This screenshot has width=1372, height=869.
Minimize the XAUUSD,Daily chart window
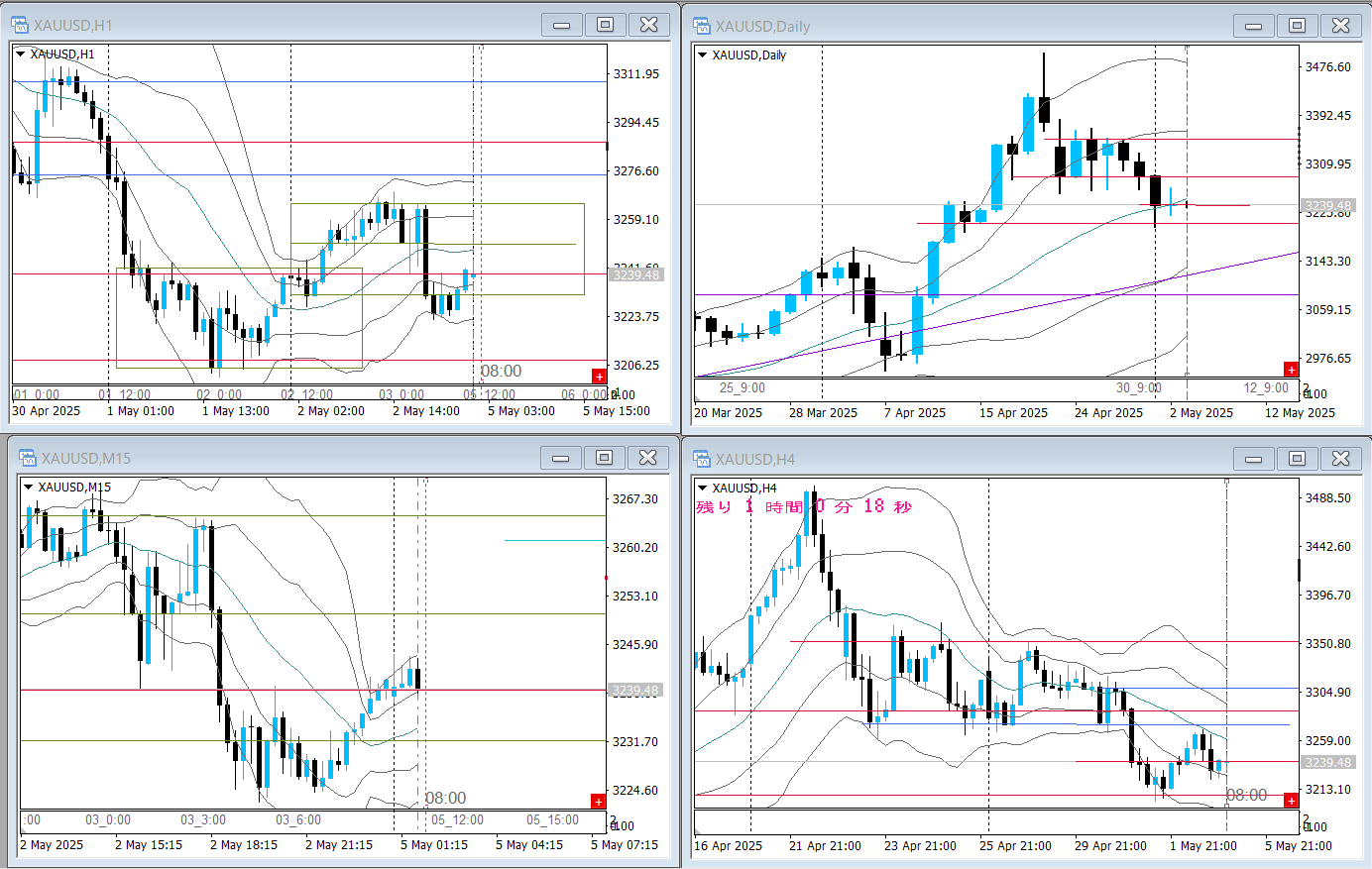tap(1253, 26)
